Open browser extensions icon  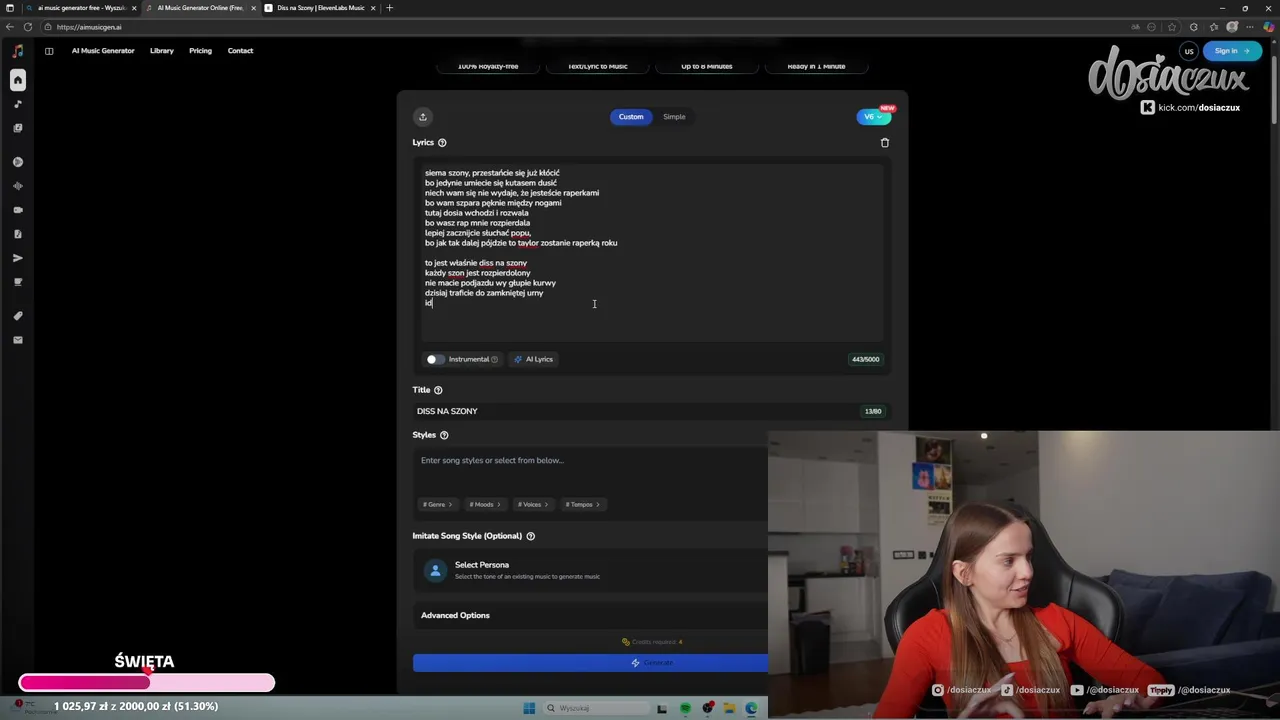tap(1194, 27)
